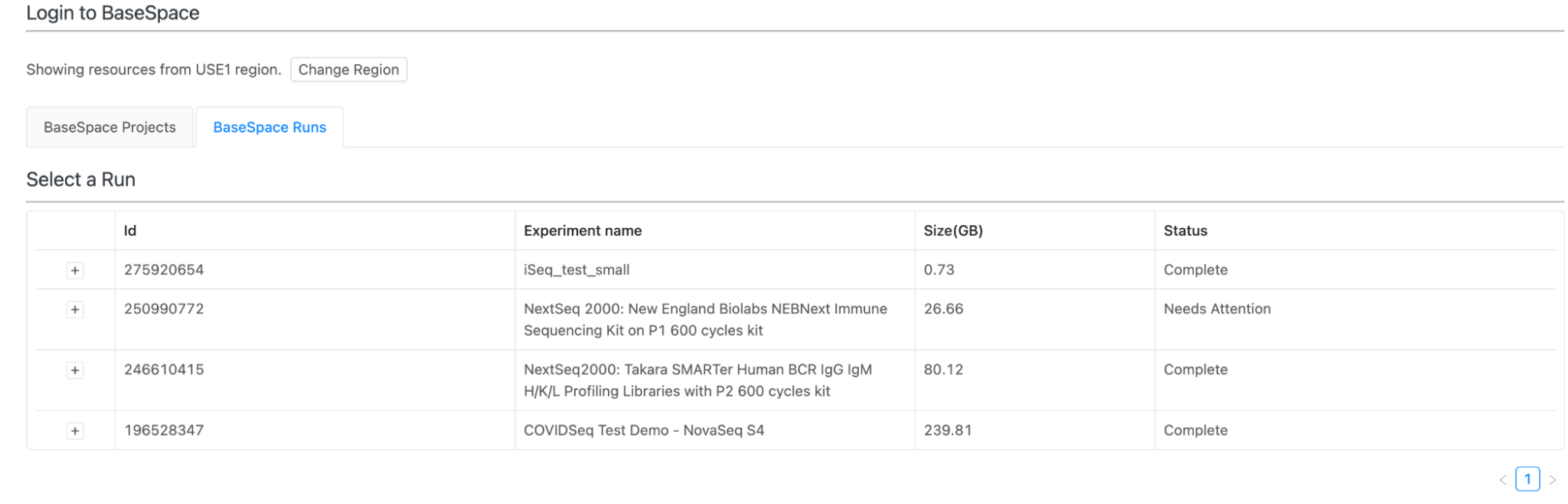Click the Status column header

click(x=1185, y=230)
